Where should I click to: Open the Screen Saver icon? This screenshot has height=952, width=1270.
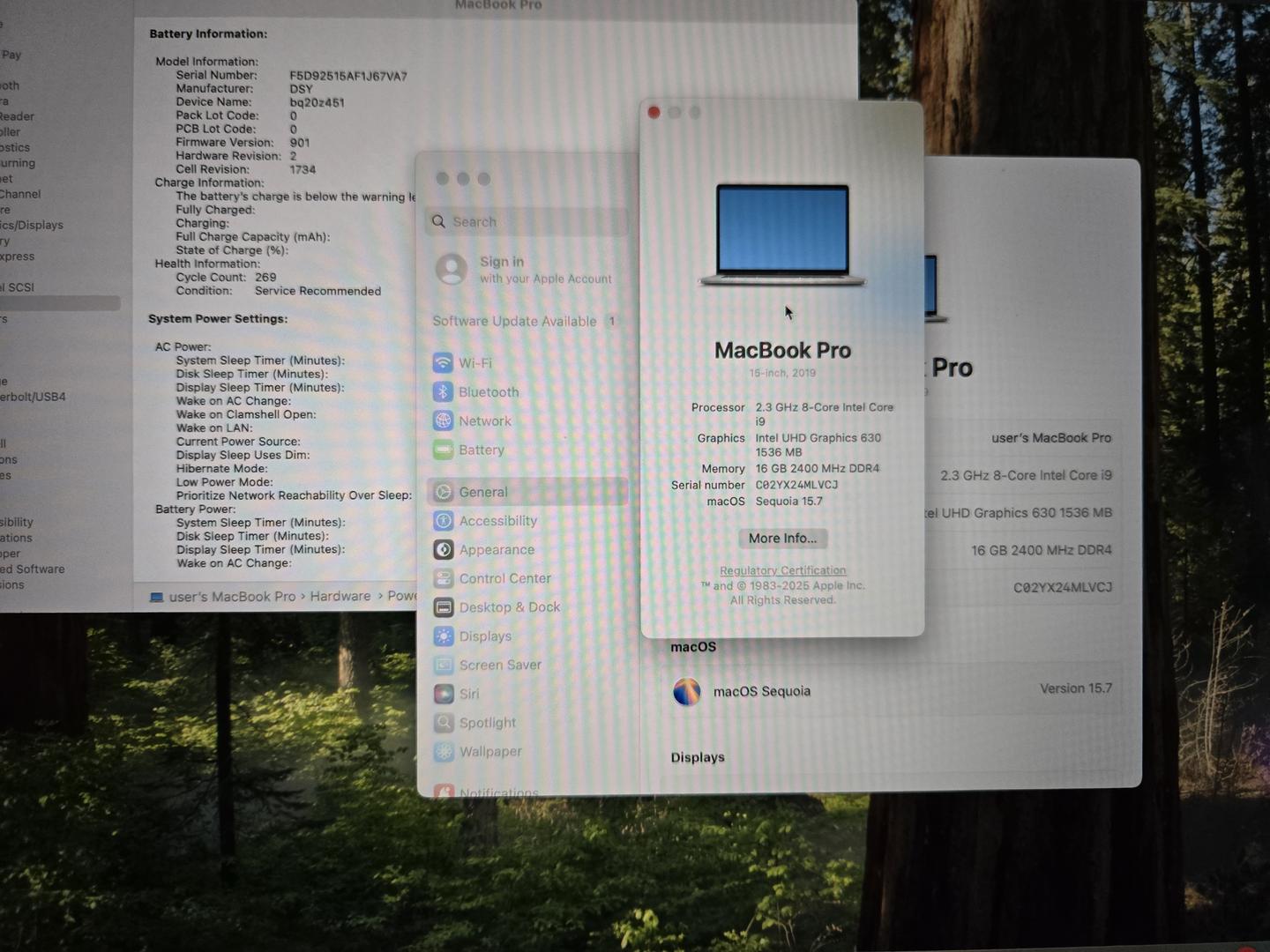(x=444, y=665)
